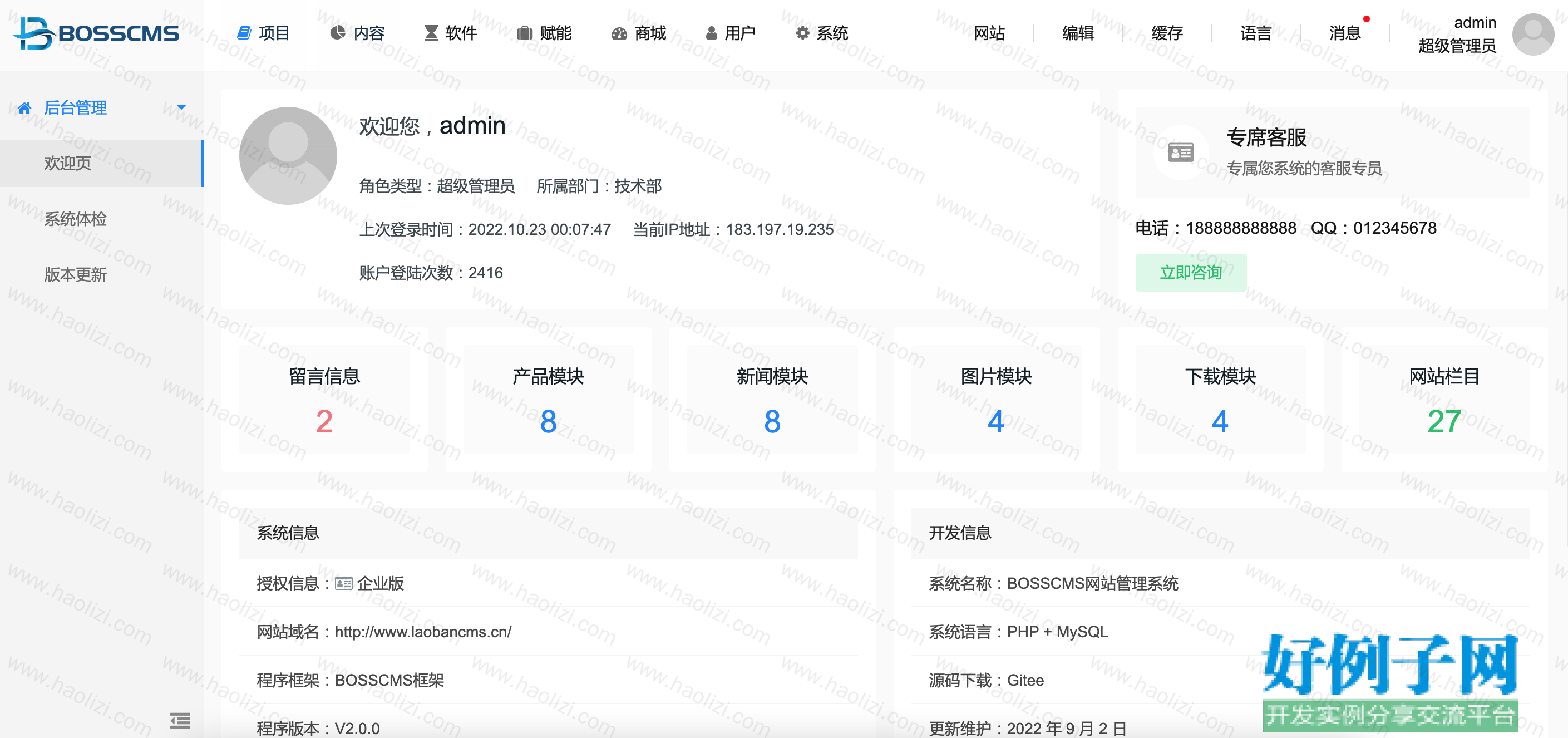Click the 软件 hourglass icon
Screen dimensions: 1568x738
pos(431,33)
